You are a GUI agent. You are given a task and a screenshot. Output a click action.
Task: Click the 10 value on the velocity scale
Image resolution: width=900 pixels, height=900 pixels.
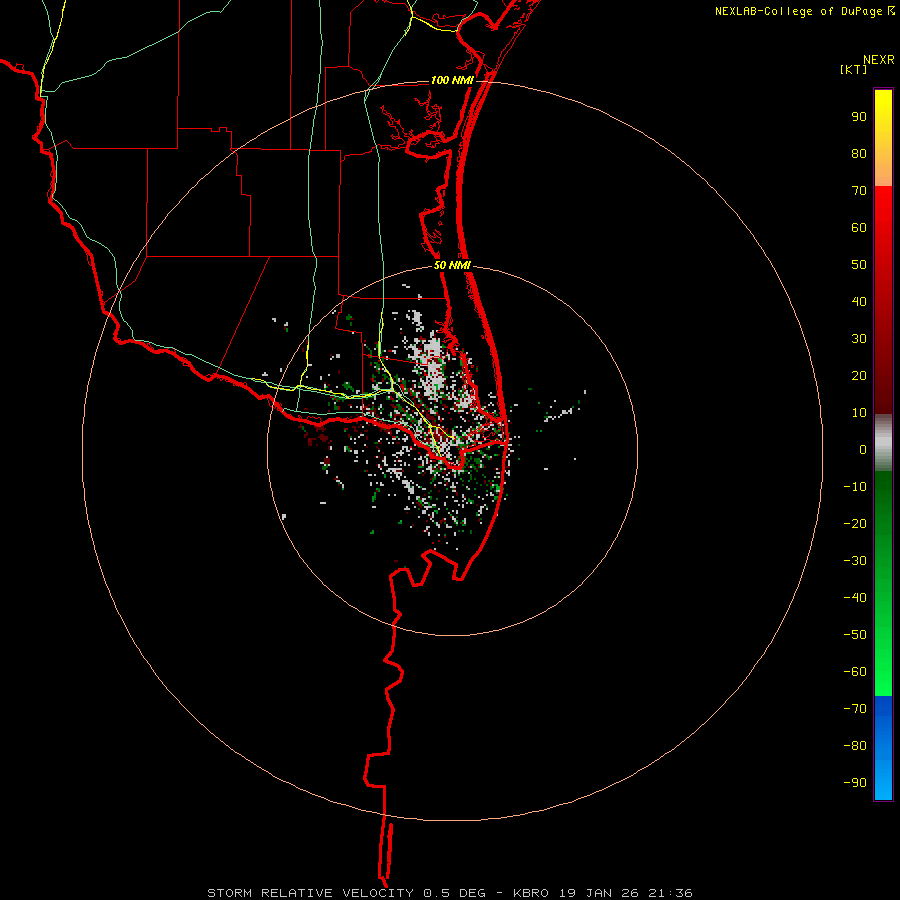pos(859,413)
